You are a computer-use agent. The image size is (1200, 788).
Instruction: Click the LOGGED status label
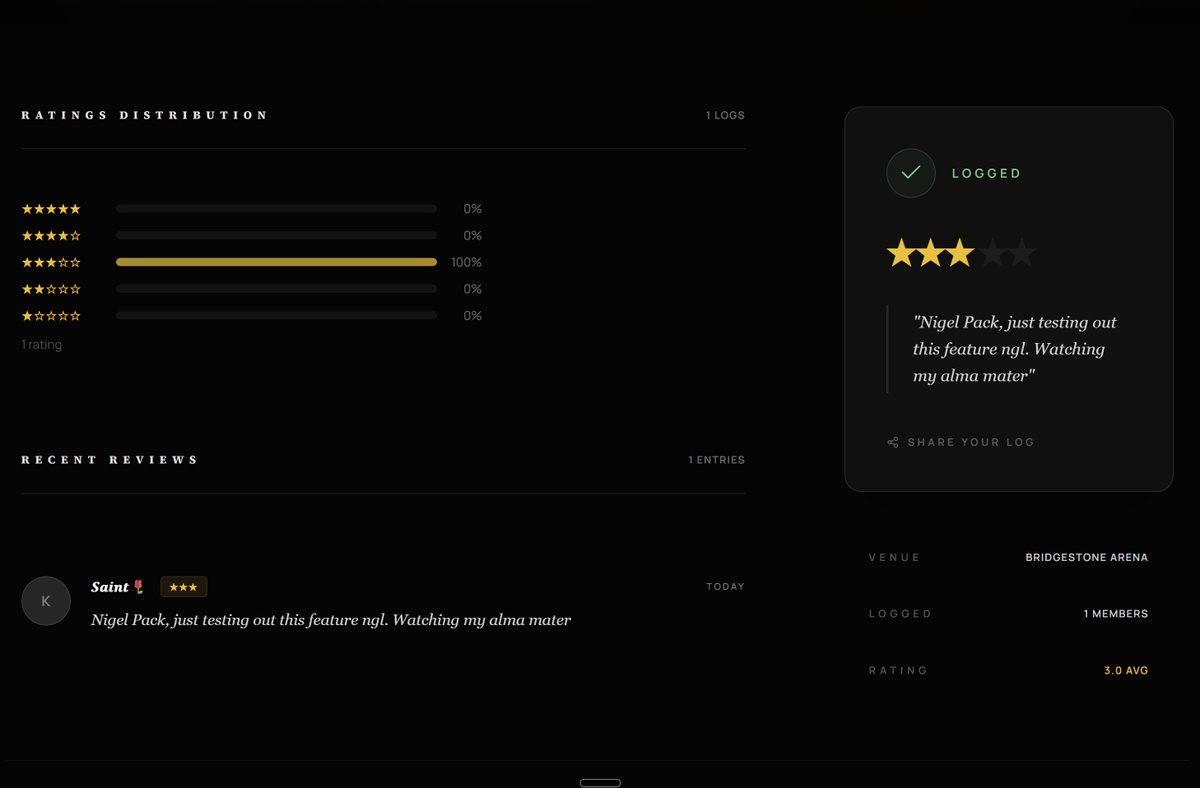986,174
